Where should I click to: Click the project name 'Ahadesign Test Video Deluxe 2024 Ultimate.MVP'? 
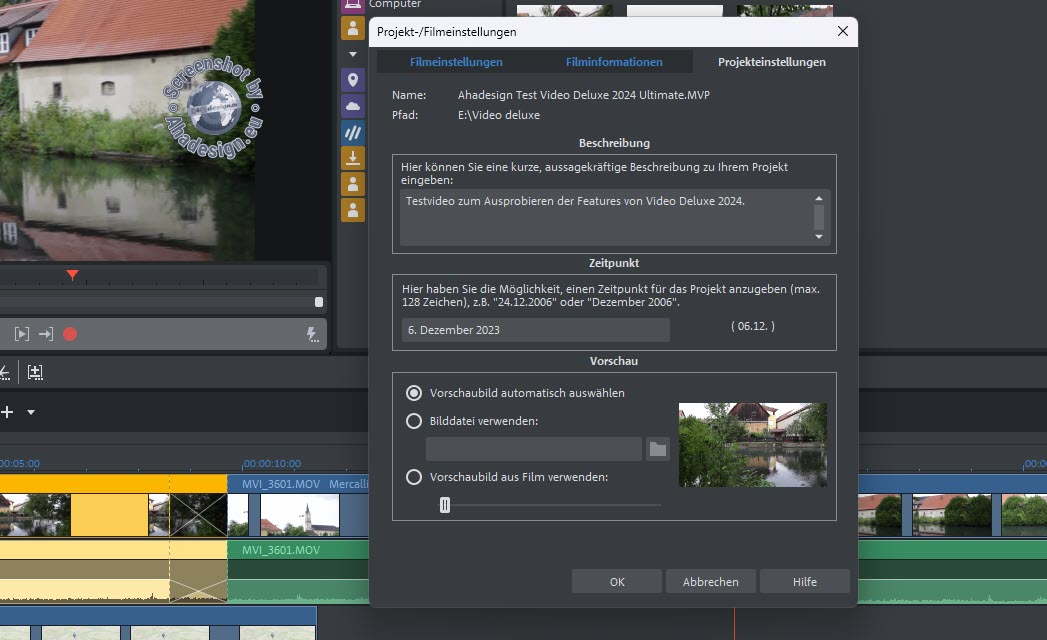tap(584, 95)
